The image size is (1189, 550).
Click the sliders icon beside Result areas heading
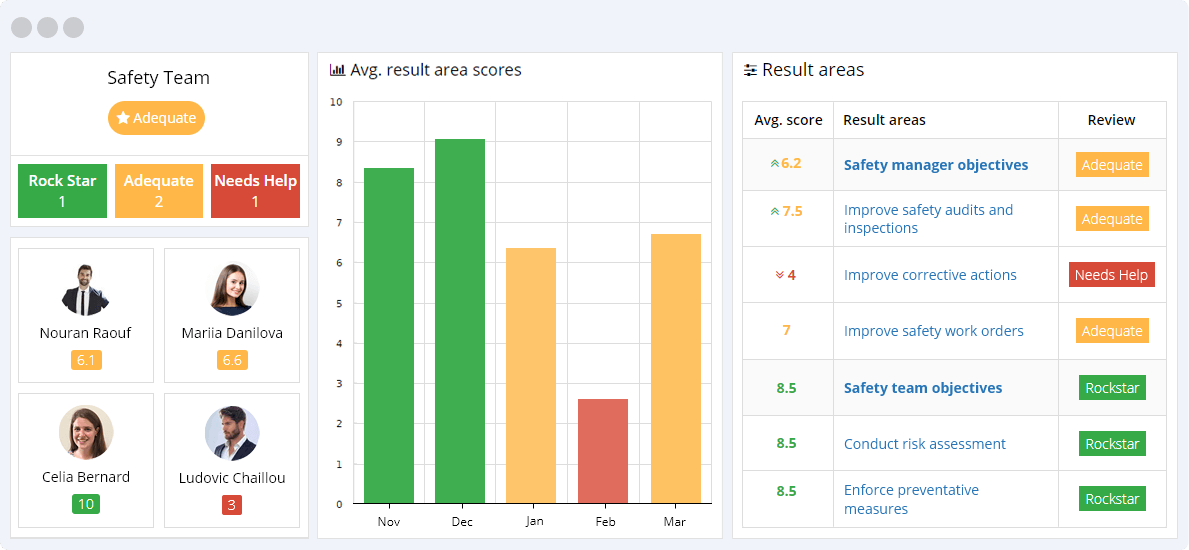point(751,71)
